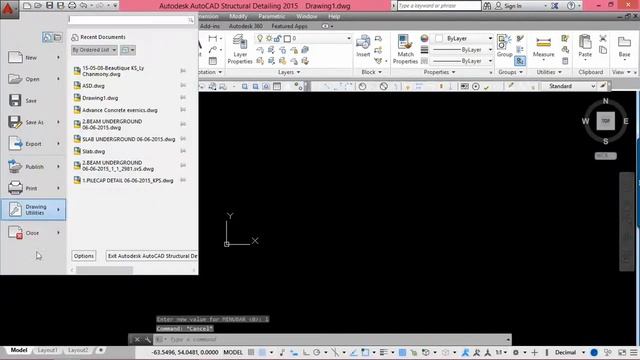Expand the Groups panel
The width and height of the screenshot is (640, 360).
(510, 72)
